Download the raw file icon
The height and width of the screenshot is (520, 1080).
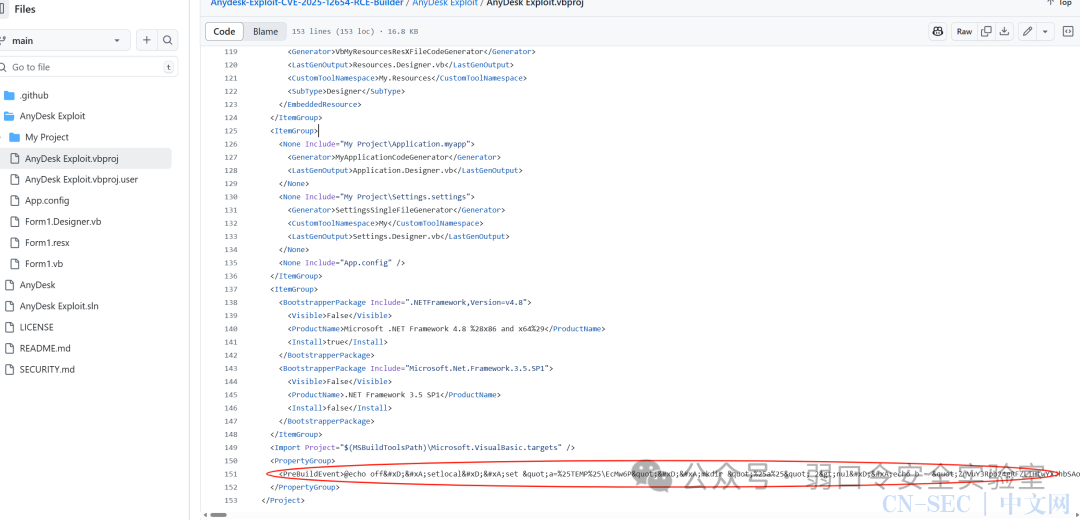1004,32
